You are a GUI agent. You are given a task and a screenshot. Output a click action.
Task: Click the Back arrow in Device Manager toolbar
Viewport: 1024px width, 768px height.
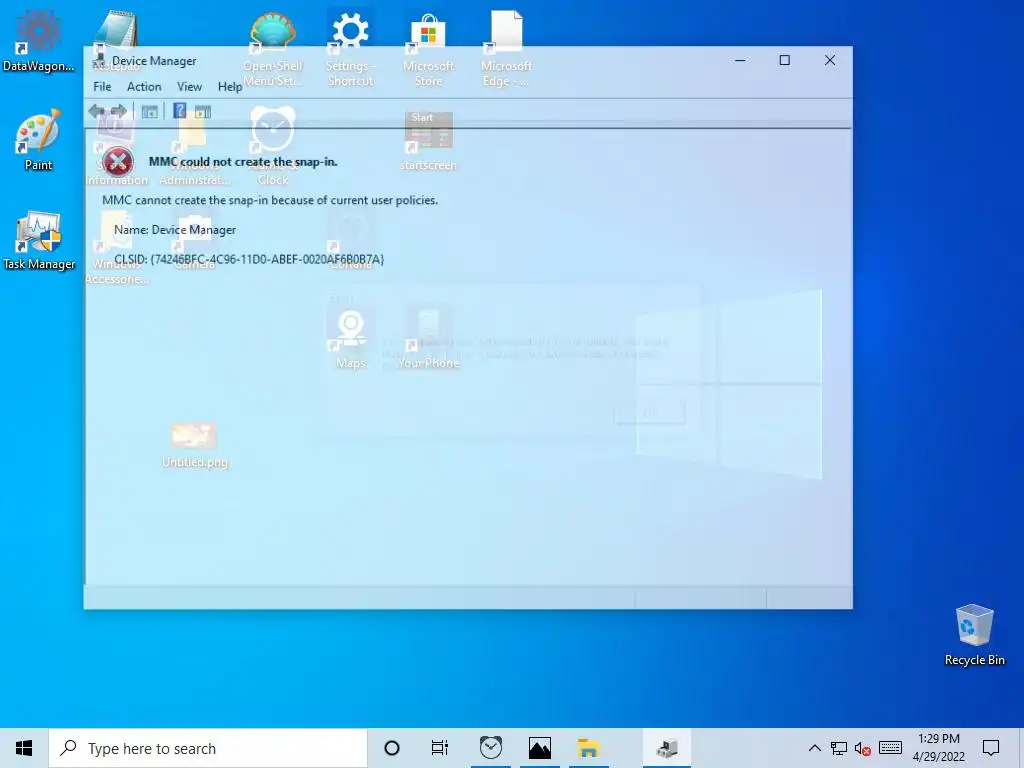[97, 112]
